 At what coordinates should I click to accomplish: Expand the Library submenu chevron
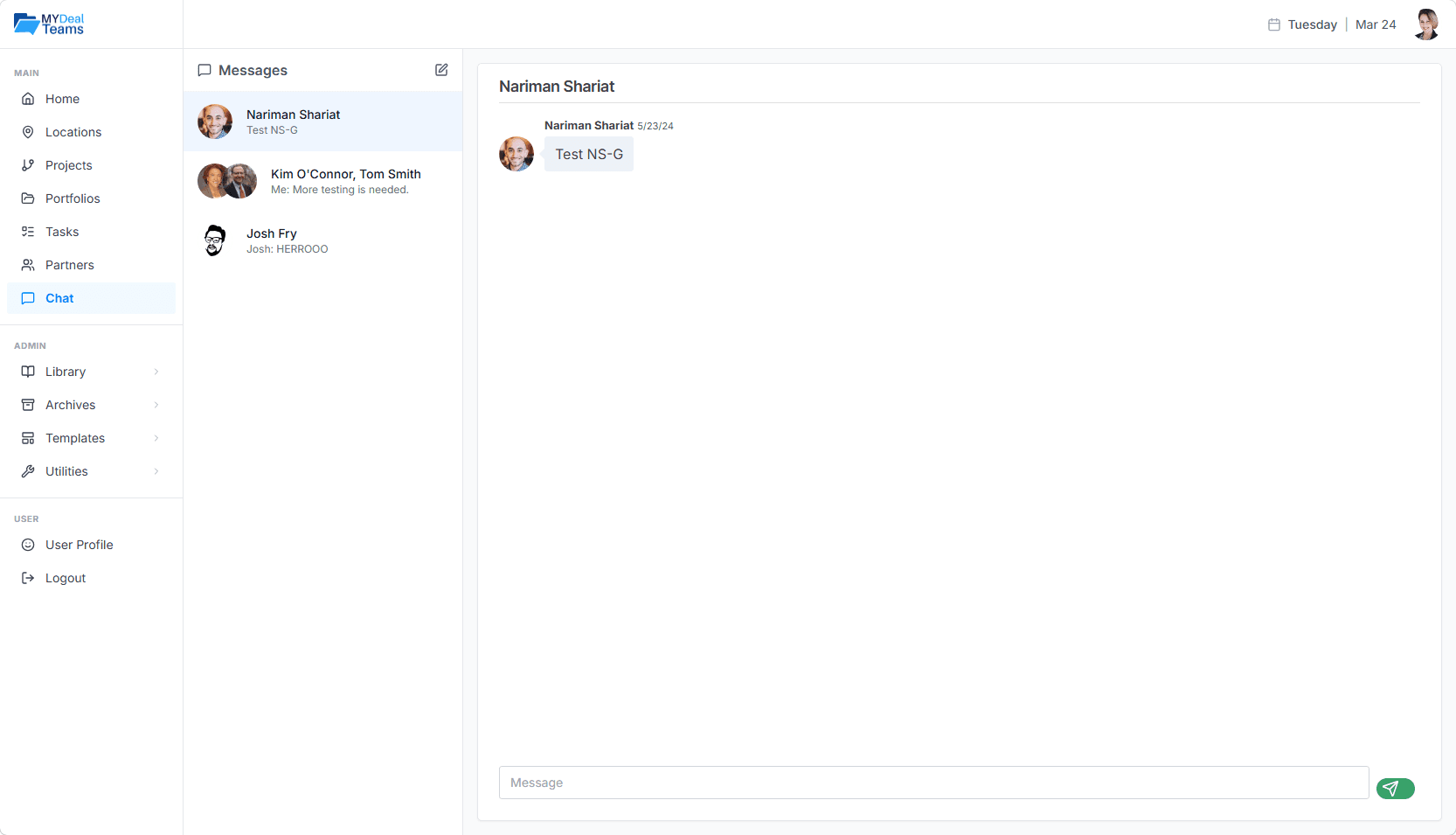tap(156, 372)
